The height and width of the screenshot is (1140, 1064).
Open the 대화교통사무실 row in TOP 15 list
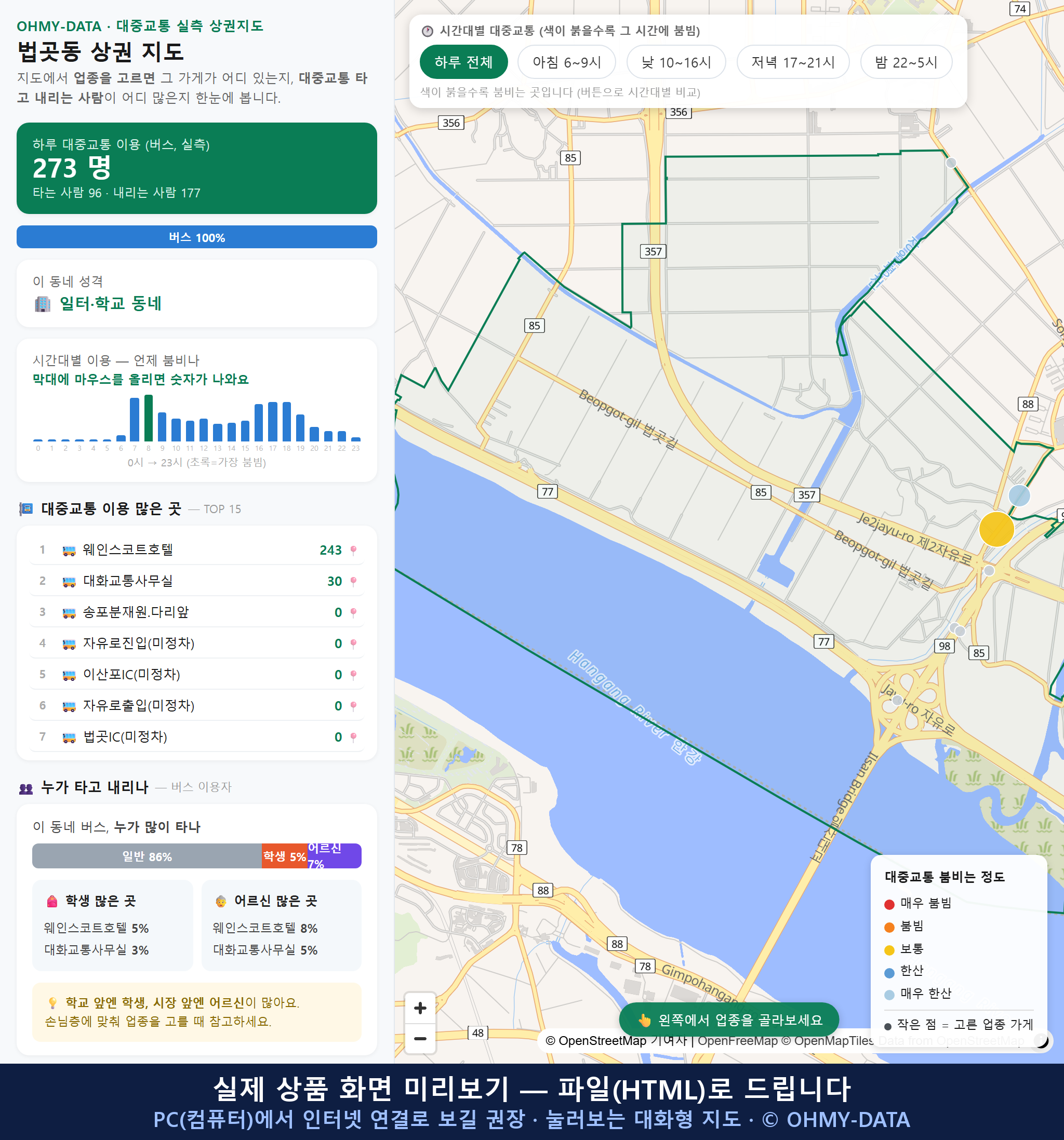[x=197, y=581]
